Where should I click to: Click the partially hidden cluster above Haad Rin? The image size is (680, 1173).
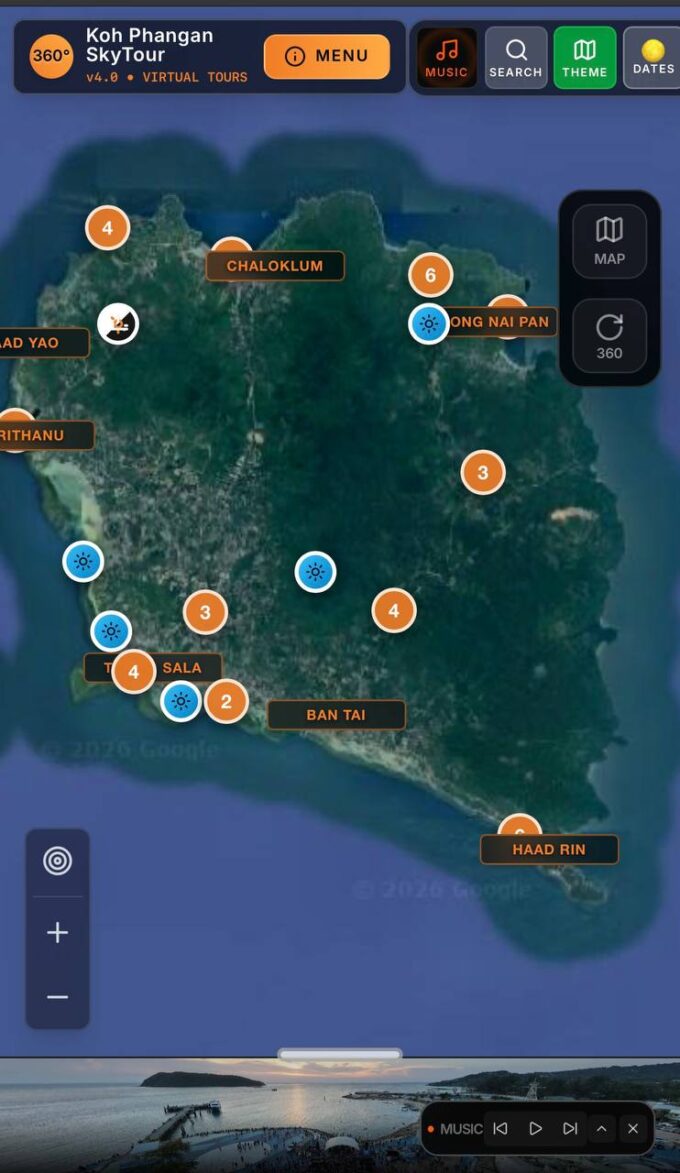(519, 824)
